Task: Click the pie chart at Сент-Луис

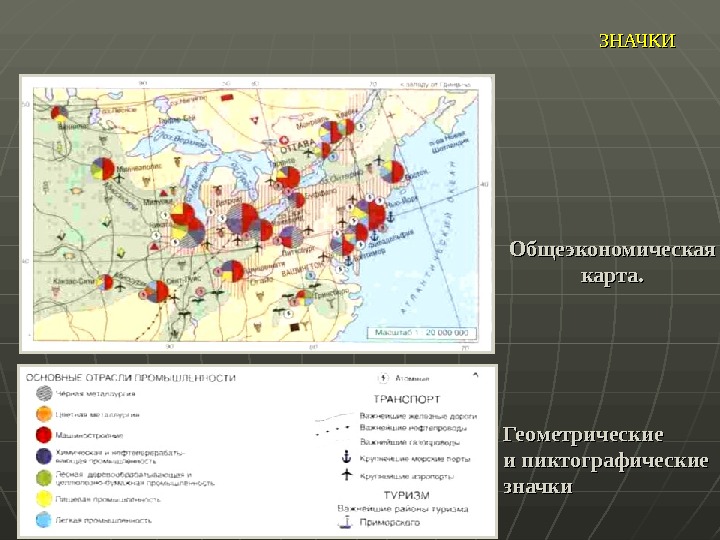Action: pos(157,291)
